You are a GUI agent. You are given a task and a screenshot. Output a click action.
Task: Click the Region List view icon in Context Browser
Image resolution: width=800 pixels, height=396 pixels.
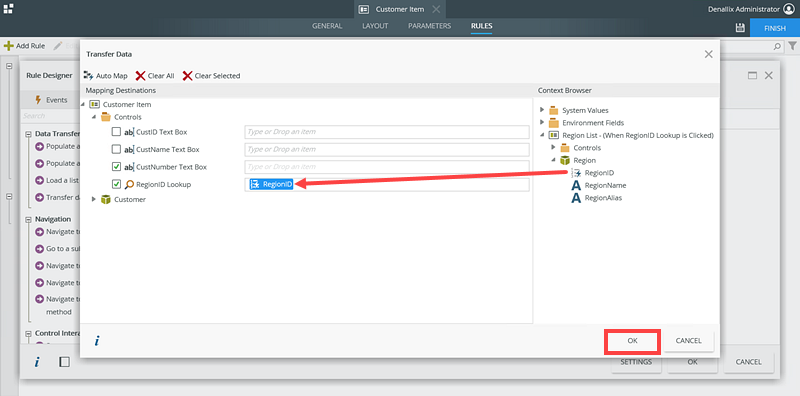(554, 135)
